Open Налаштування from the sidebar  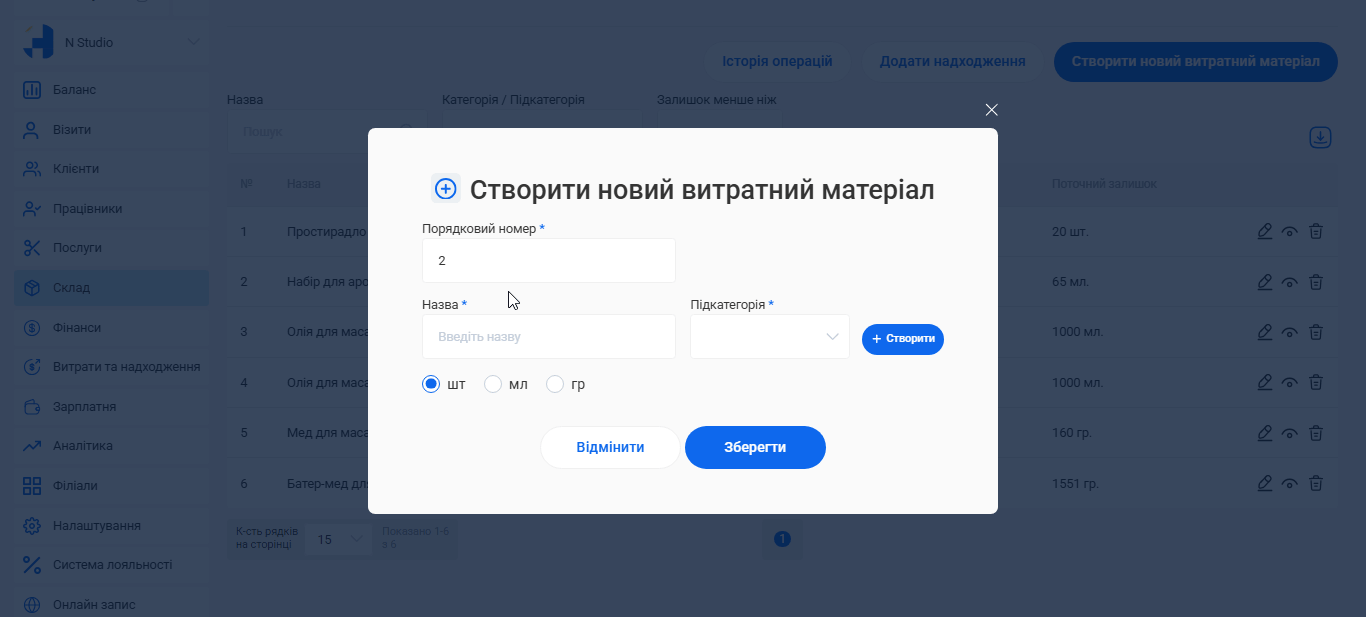coord(76,525)
